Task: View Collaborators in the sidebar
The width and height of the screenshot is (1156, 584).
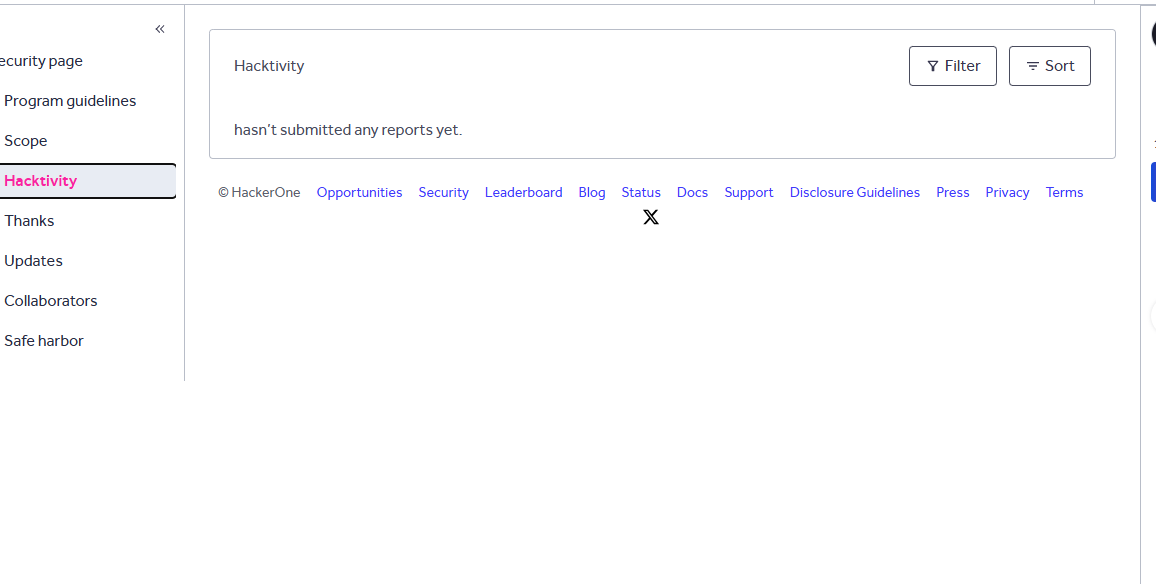Action: coord(51,300)
